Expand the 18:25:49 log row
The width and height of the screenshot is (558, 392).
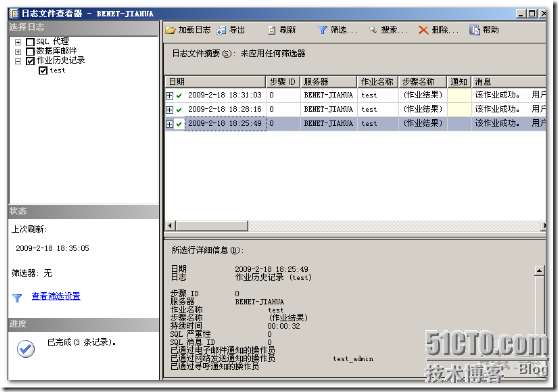pos(170,124)
